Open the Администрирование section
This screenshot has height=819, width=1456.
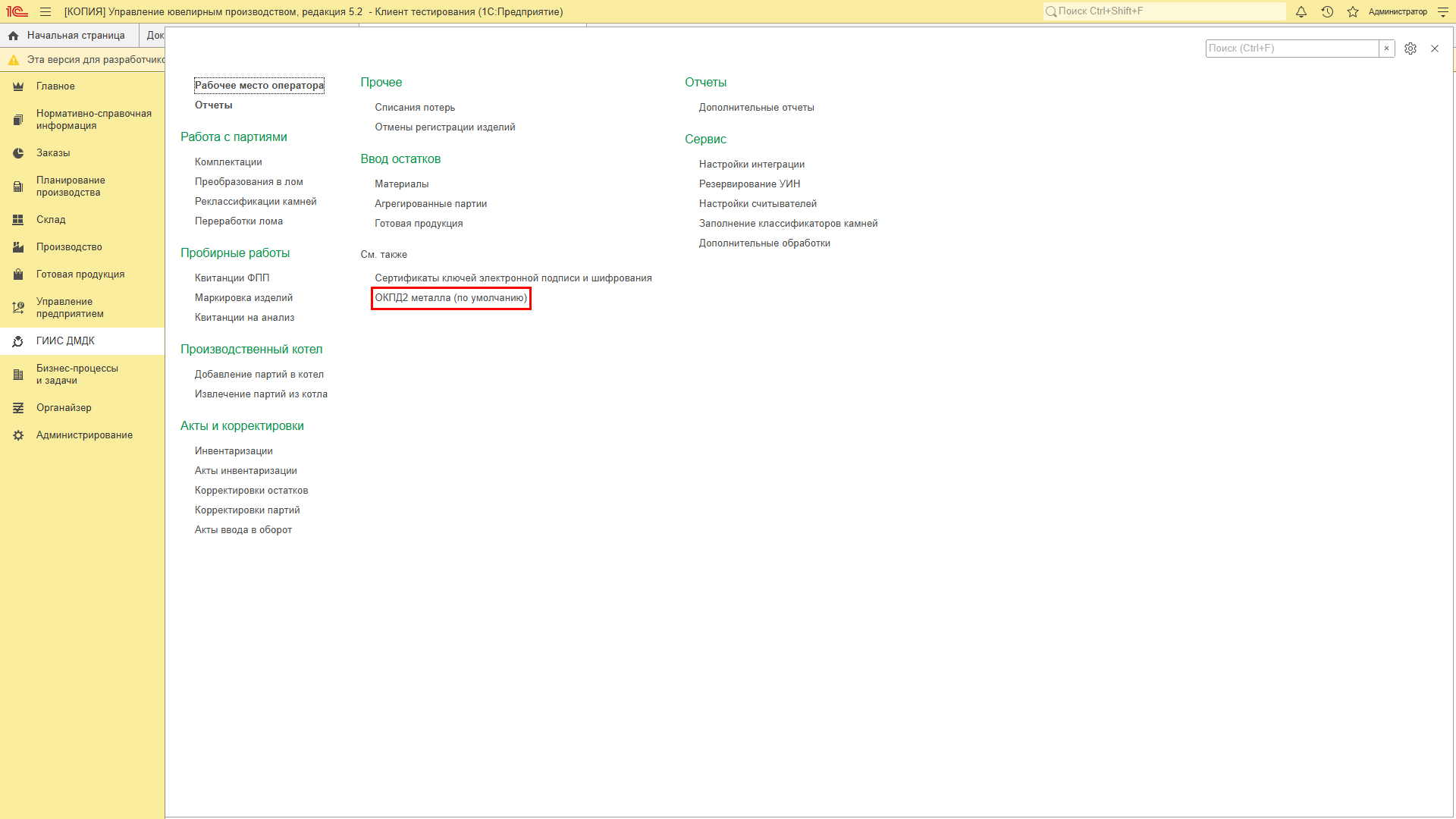[83, 435]
